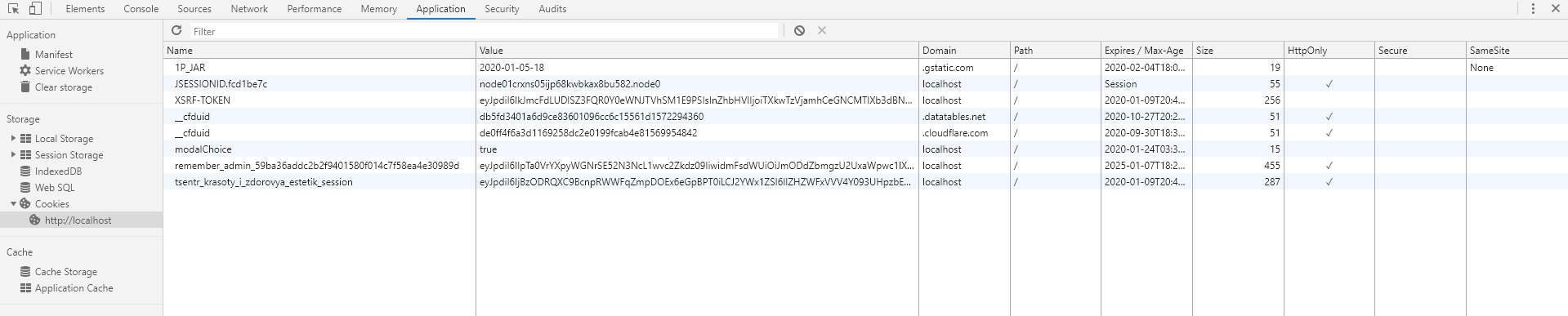Click the SameSite value None
This screenshot has width=1568, height=316.
[x=1481, y=68]
